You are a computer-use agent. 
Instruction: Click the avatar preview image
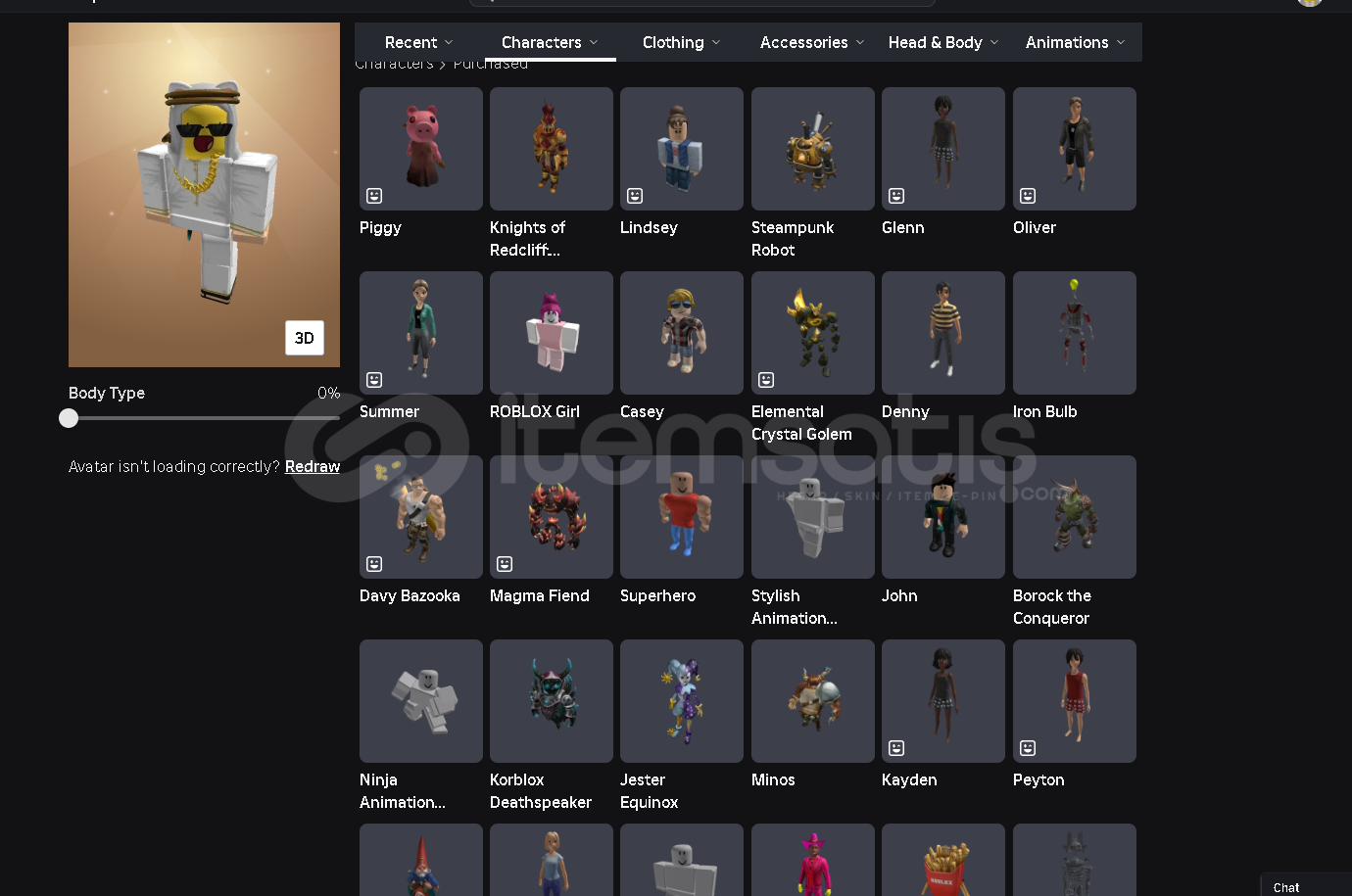click(204, 195)
